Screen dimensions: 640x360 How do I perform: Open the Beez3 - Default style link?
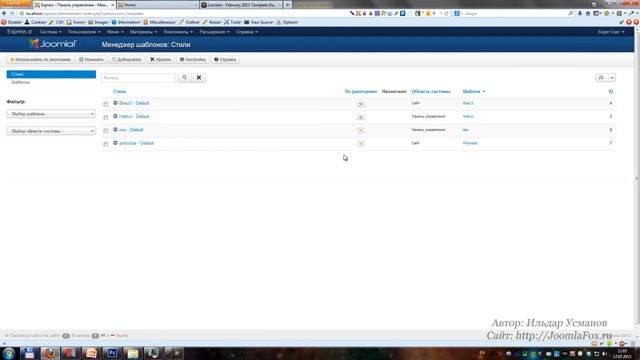pyautogui.click(x=134, y=103)
